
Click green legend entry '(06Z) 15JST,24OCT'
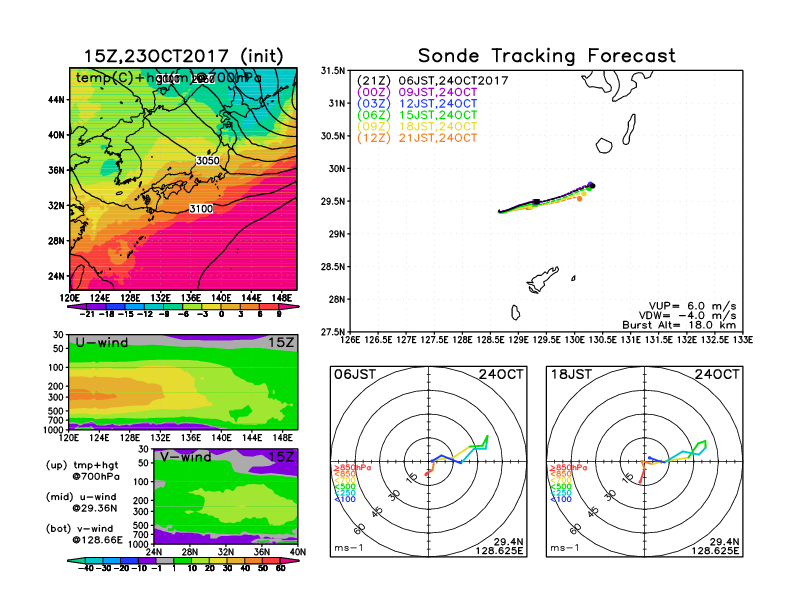coord(417,115)
